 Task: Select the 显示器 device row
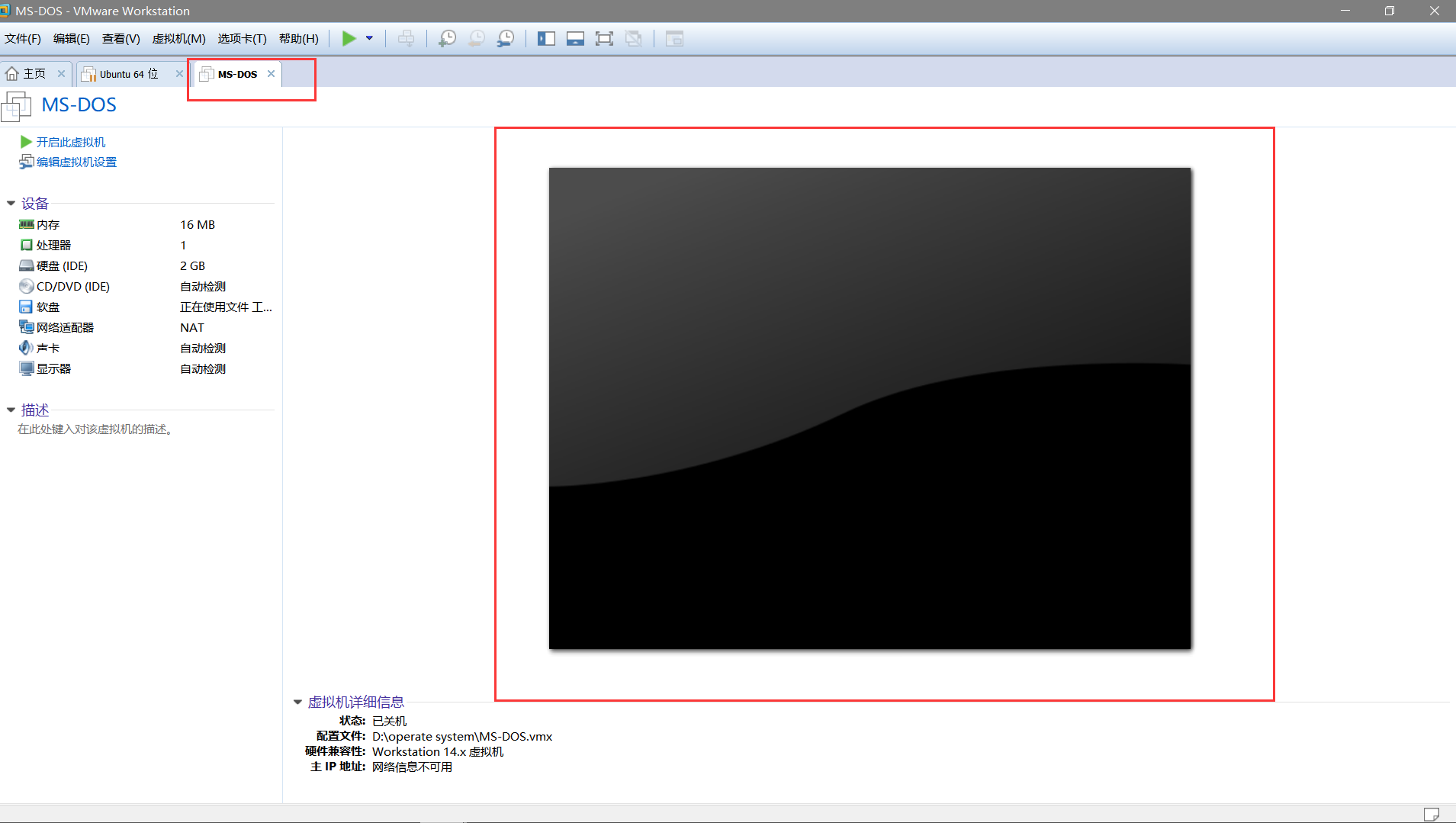pyautogui.click(x=145, y=368)
